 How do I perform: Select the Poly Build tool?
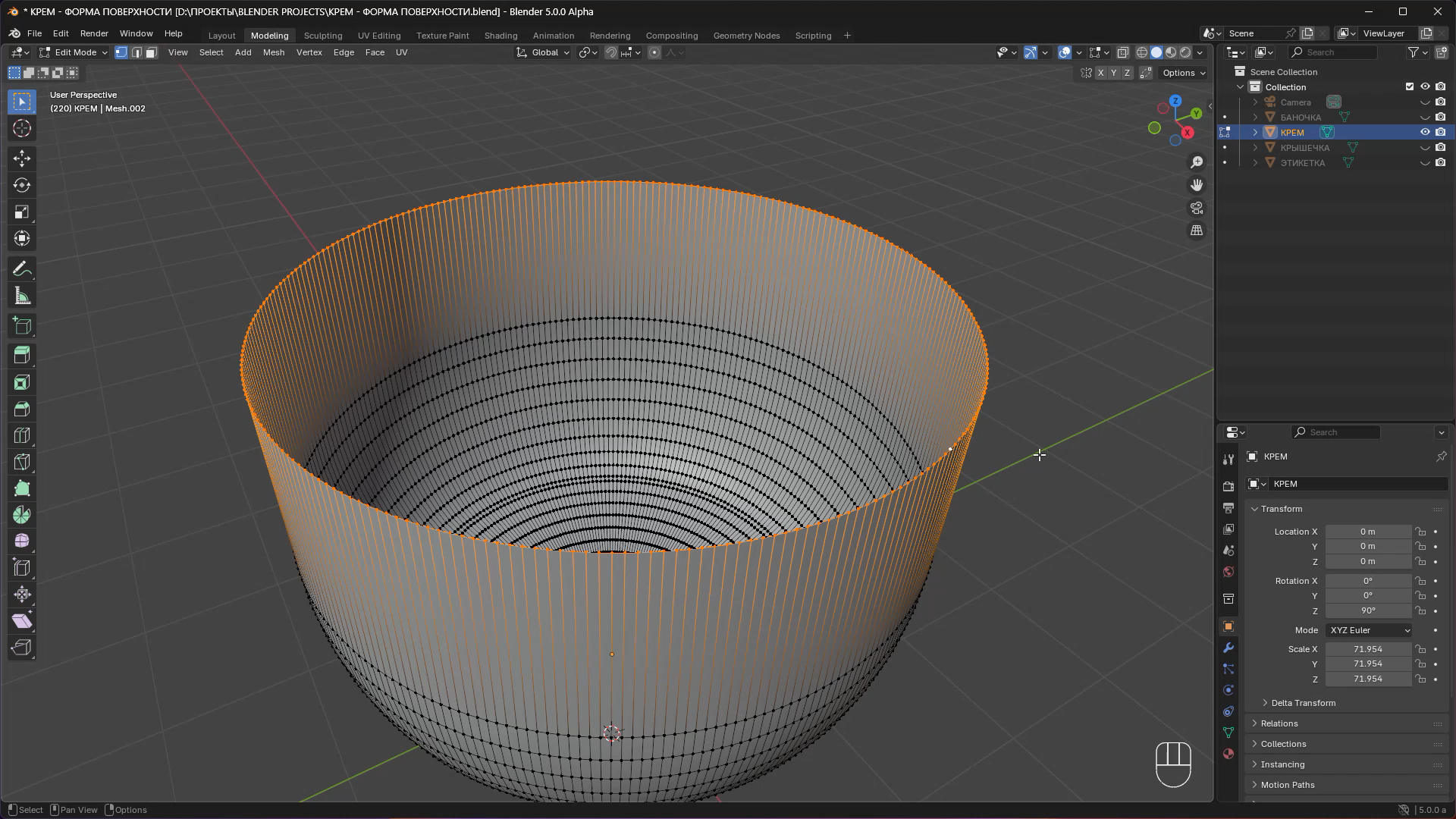[22, 488]
